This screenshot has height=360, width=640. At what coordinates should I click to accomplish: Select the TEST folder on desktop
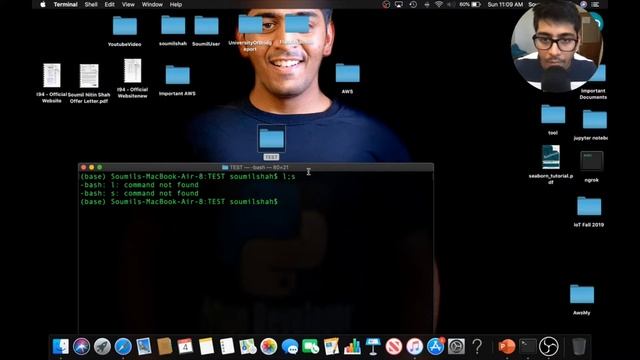tap(271, 138)
